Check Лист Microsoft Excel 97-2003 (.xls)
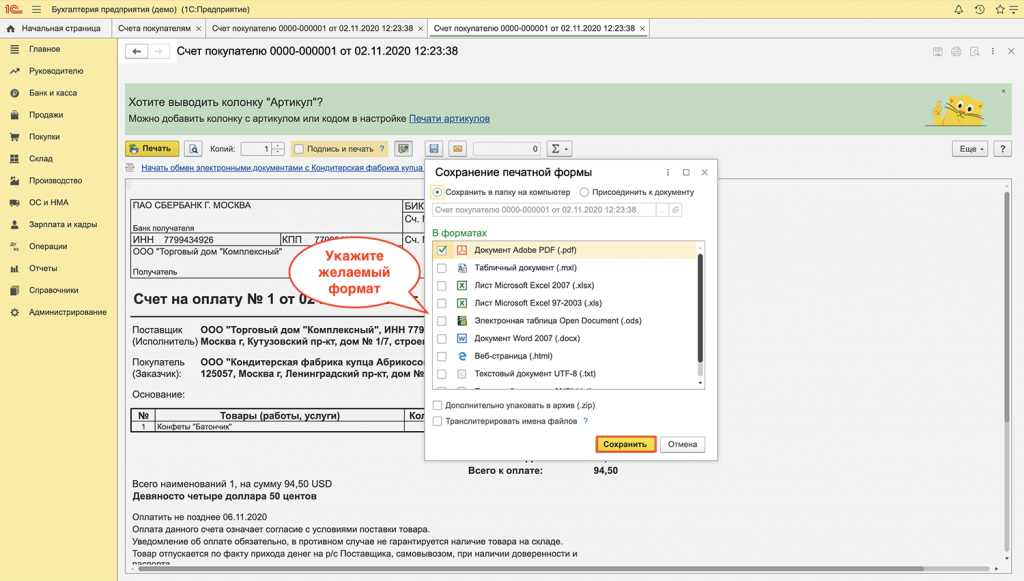 [x=442, y=303]
